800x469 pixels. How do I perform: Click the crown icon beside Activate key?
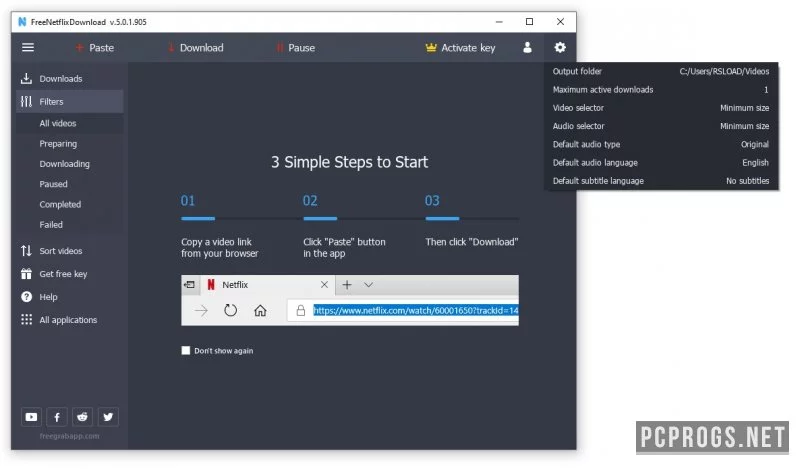pyautogui.click(x=431, y=47)
